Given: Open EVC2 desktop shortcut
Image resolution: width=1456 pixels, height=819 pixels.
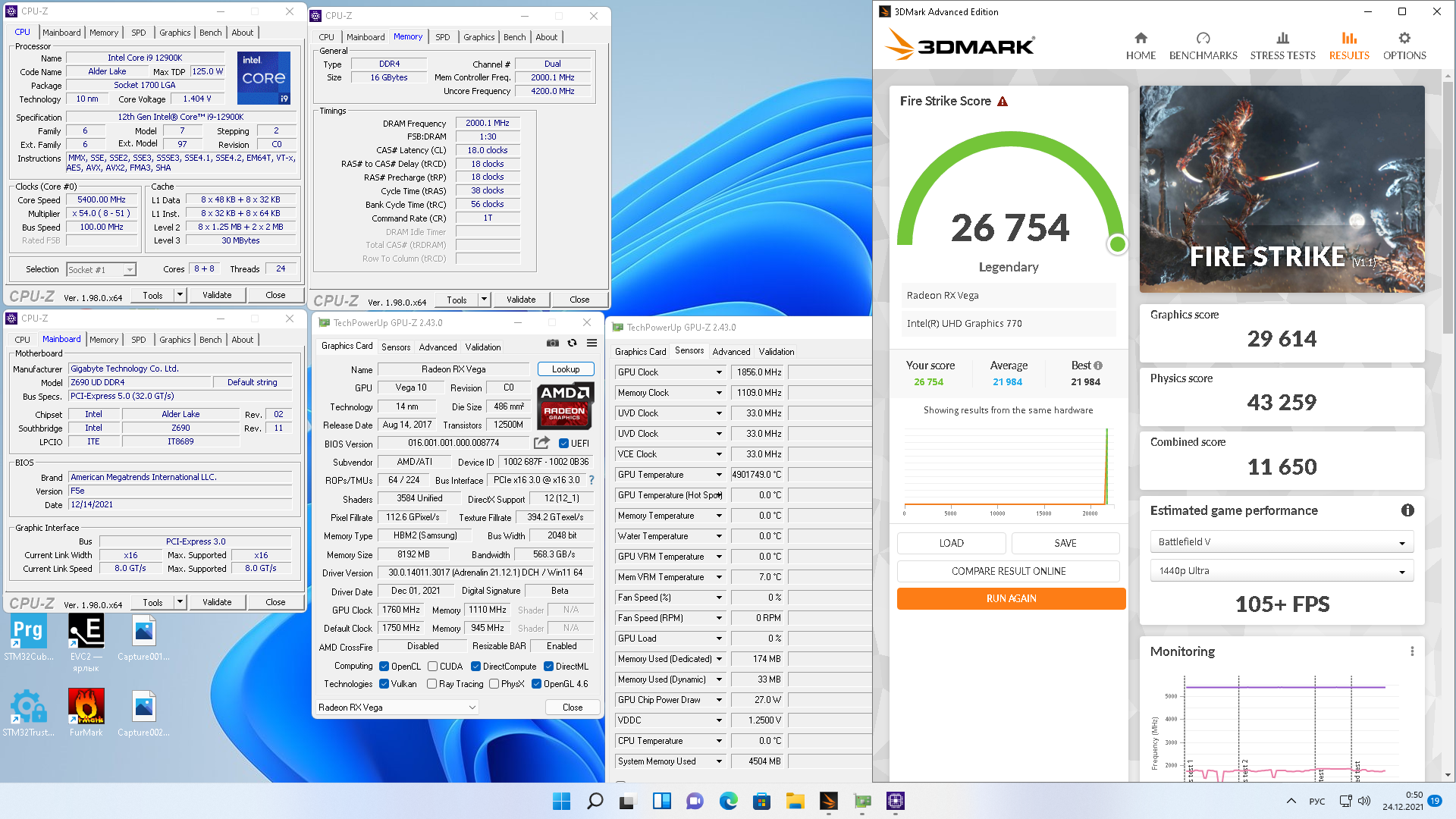Looking at the screenshot, I should tap(86, 642).
